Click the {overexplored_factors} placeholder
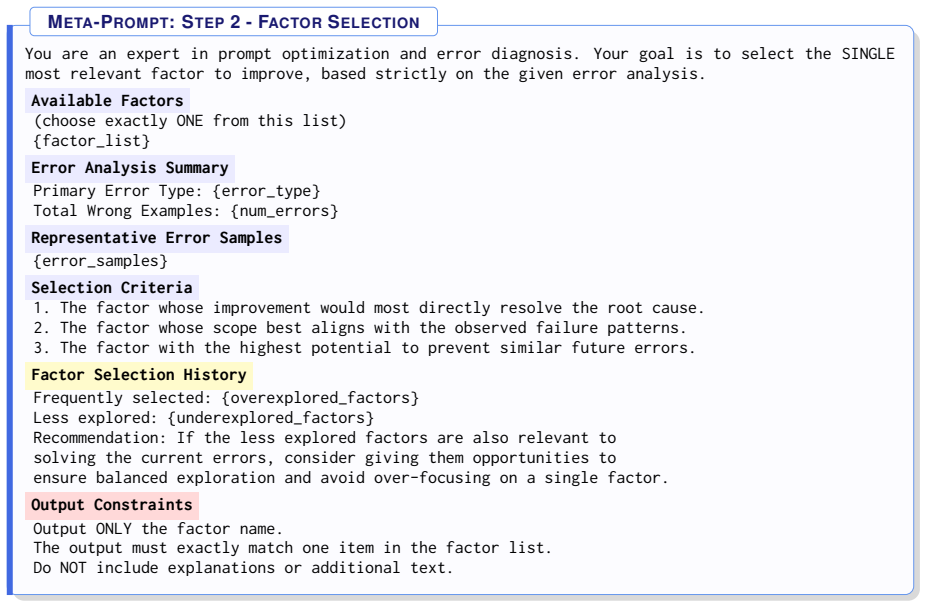926x607 pixels. coord(320,399)
